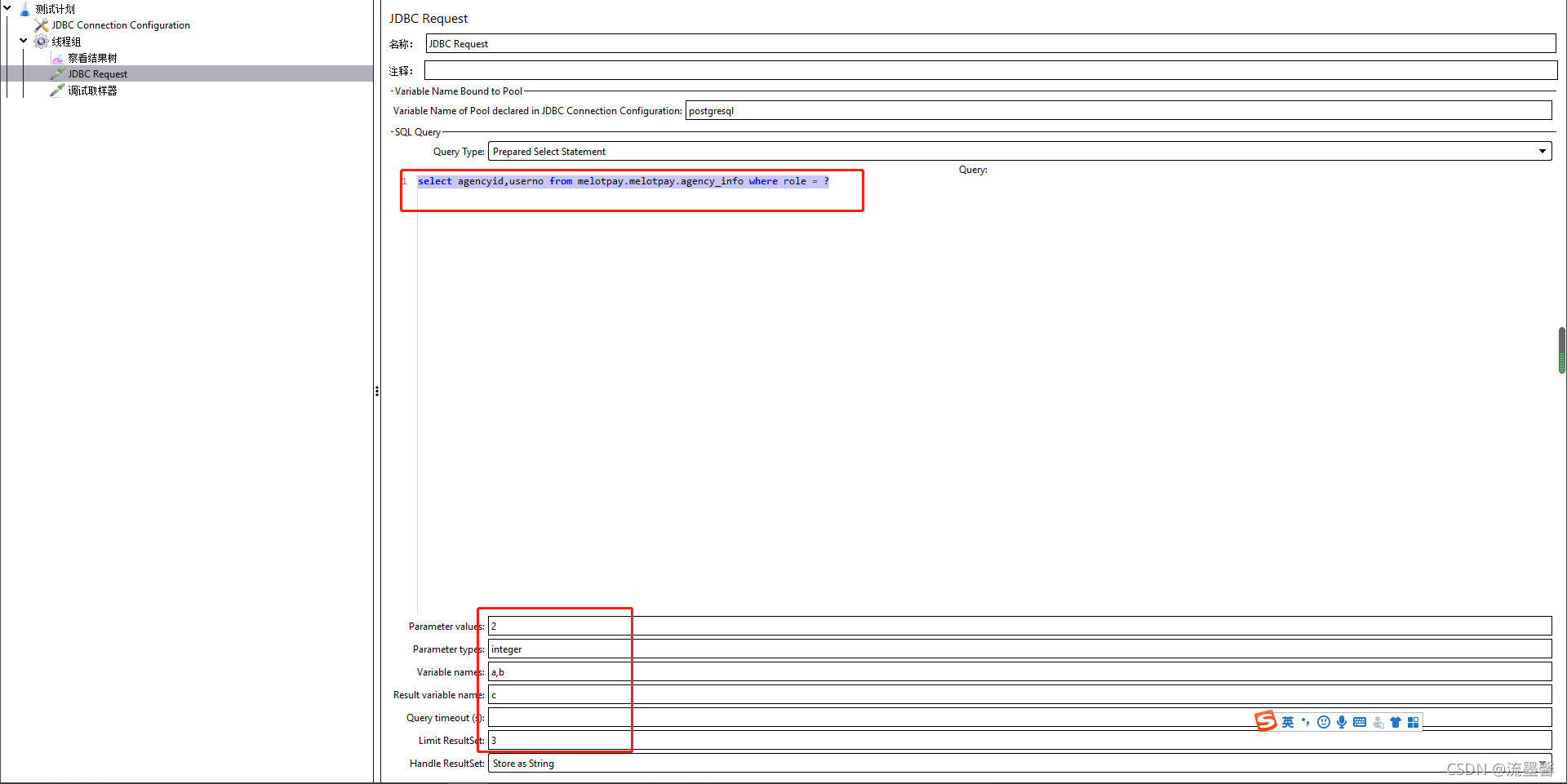This screenshot has height=784, width=1567.
Task: Click the chart icon of 察看结果树
Action: pos(57,58)
